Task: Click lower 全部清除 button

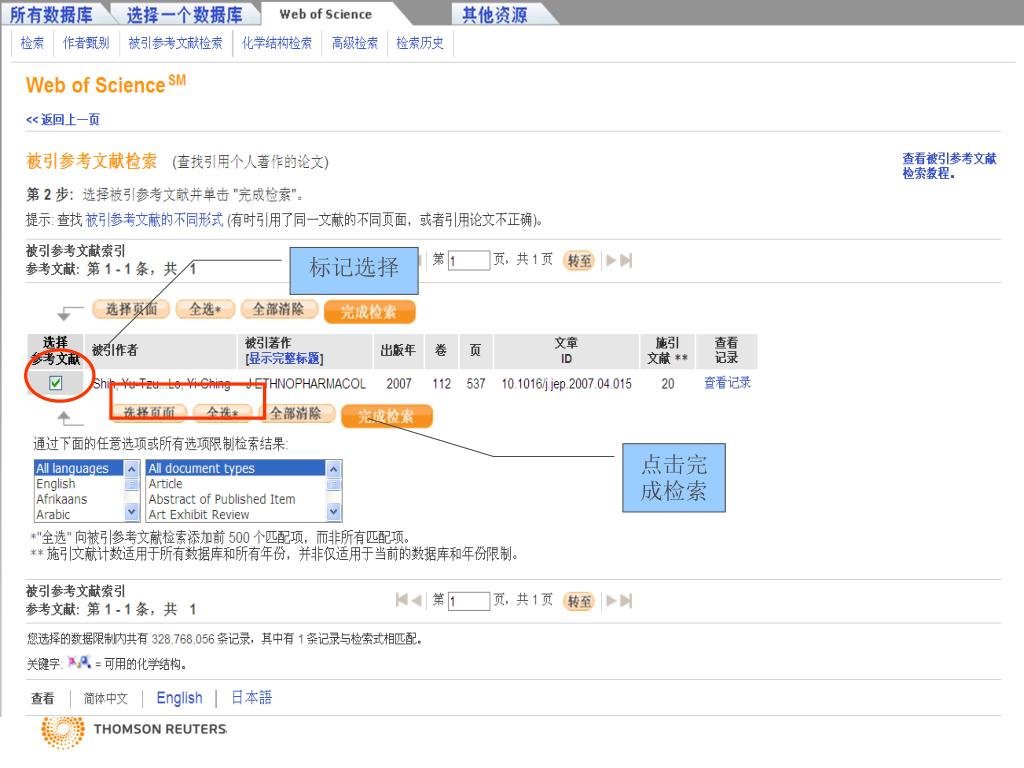Action: pos(296,413)
